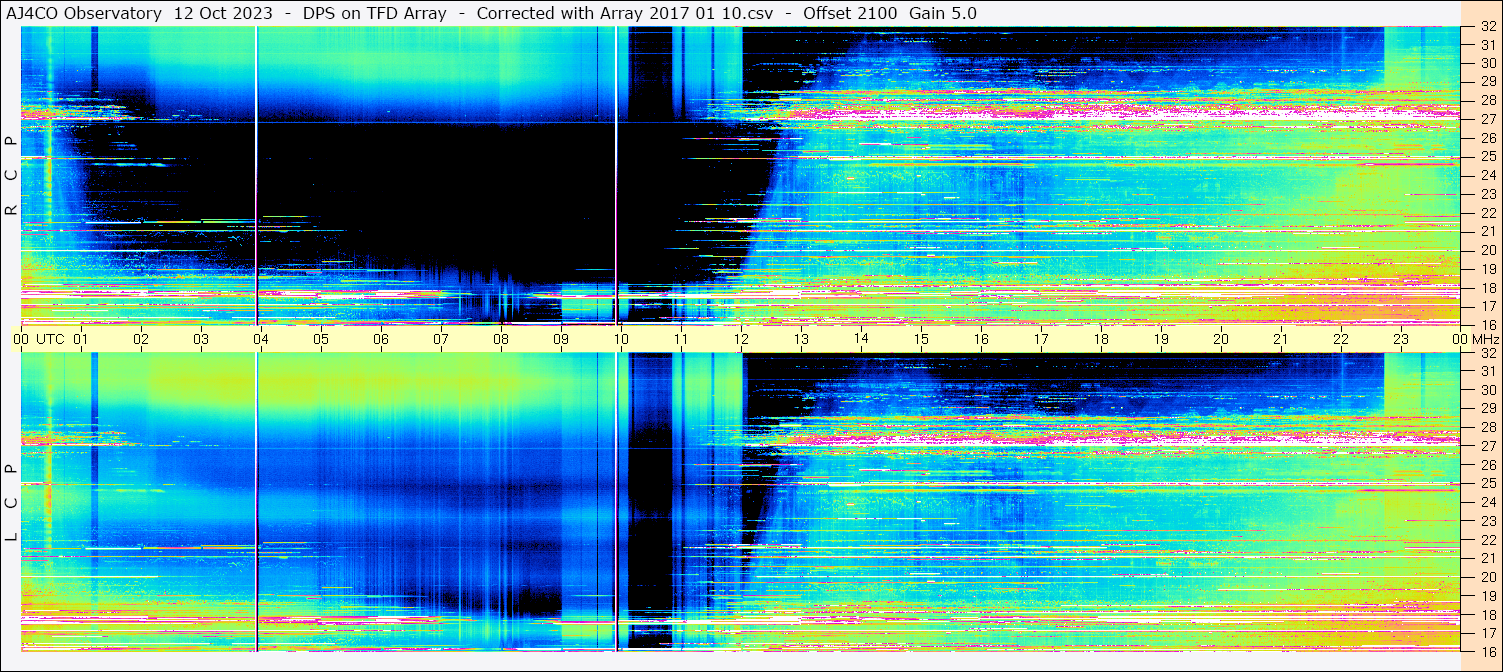Select the 23 hour time marker
1503x672 pixels.
pyautogui.click(x=1400, y=339)
